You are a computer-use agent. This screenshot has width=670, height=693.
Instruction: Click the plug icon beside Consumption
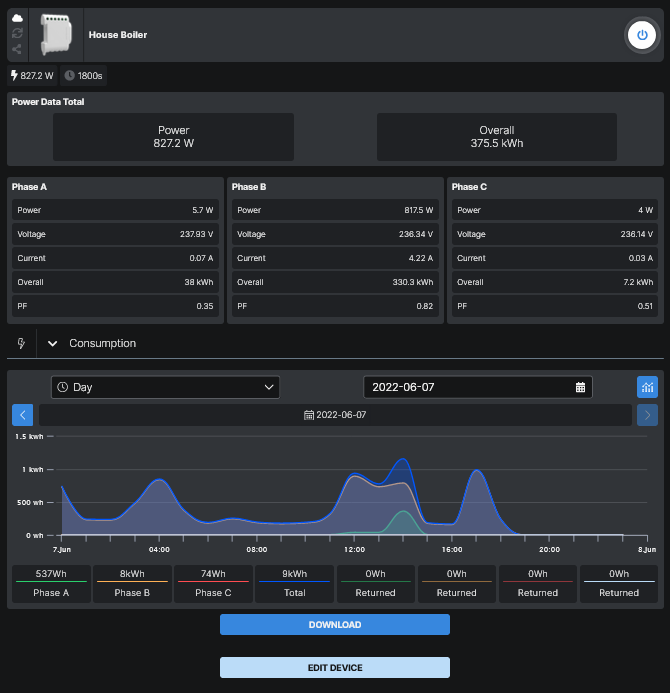tap(21, 343)
